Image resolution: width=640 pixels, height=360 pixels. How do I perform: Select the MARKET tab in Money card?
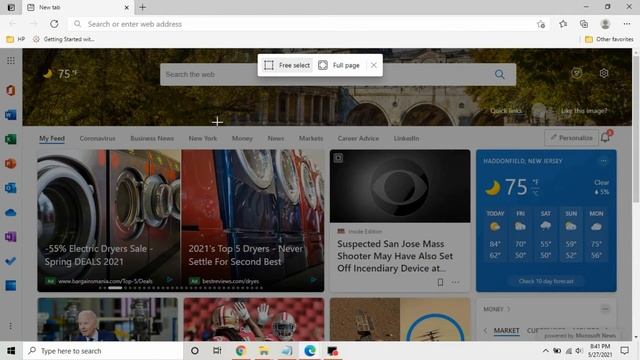[507, 331]
